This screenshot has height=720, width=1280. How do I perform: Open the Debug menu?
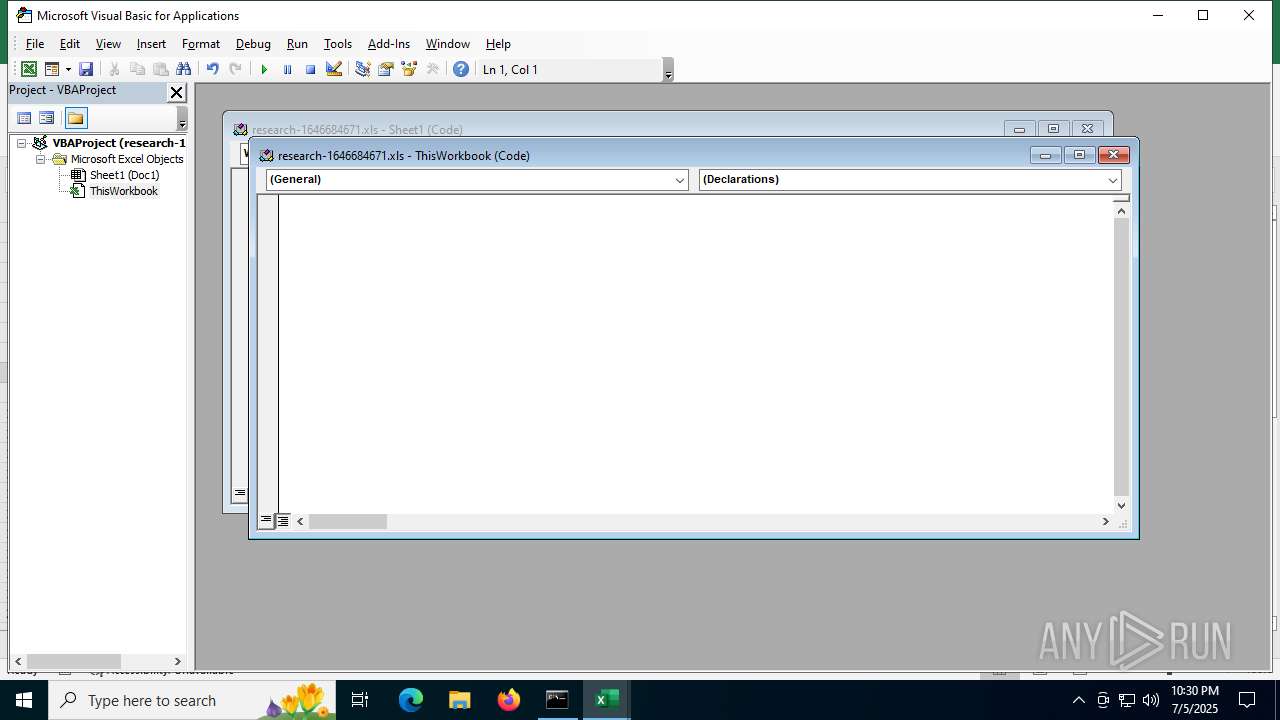253,44
